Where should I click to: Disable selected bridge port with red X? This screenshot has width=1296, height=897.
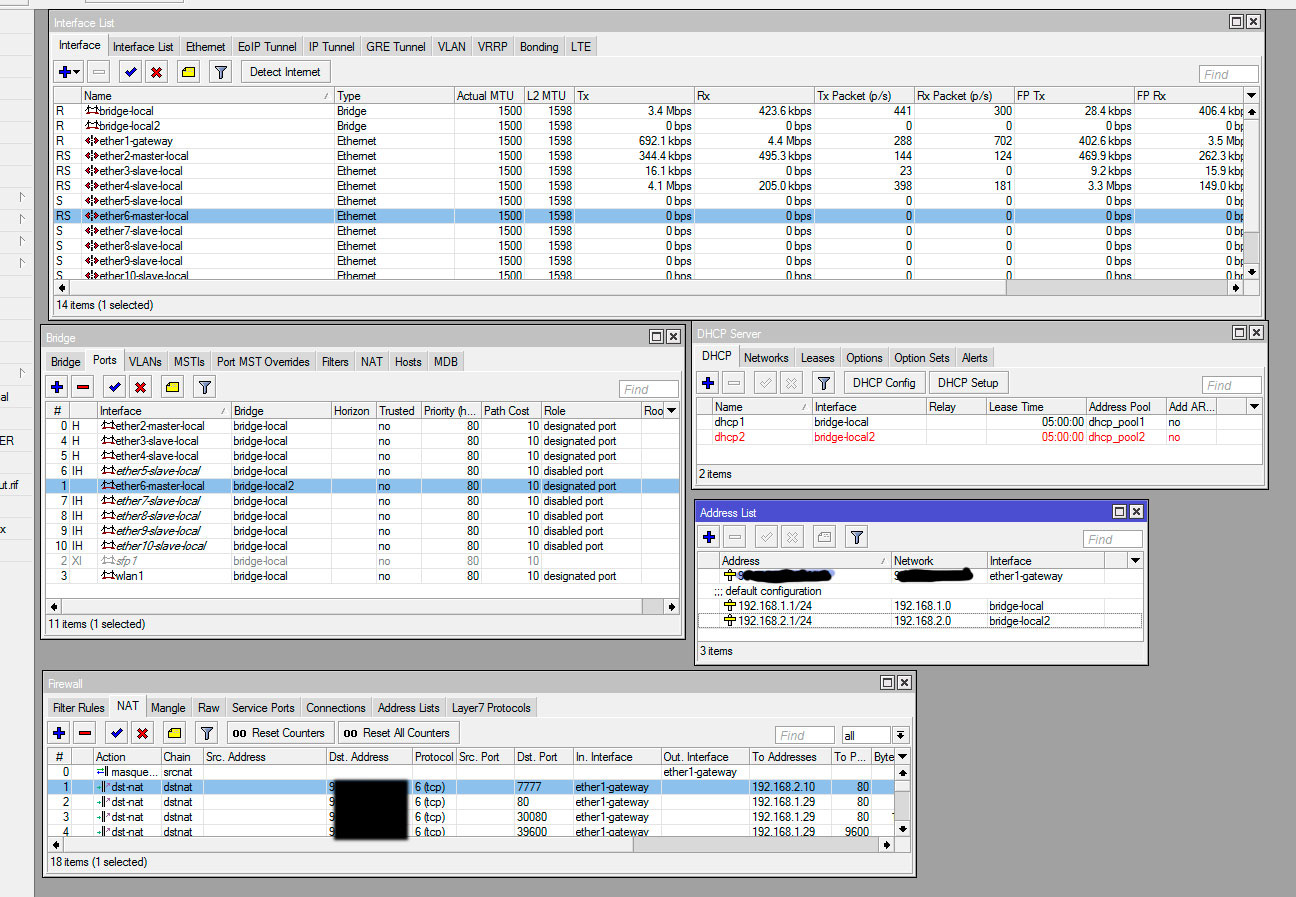point(141,387)
